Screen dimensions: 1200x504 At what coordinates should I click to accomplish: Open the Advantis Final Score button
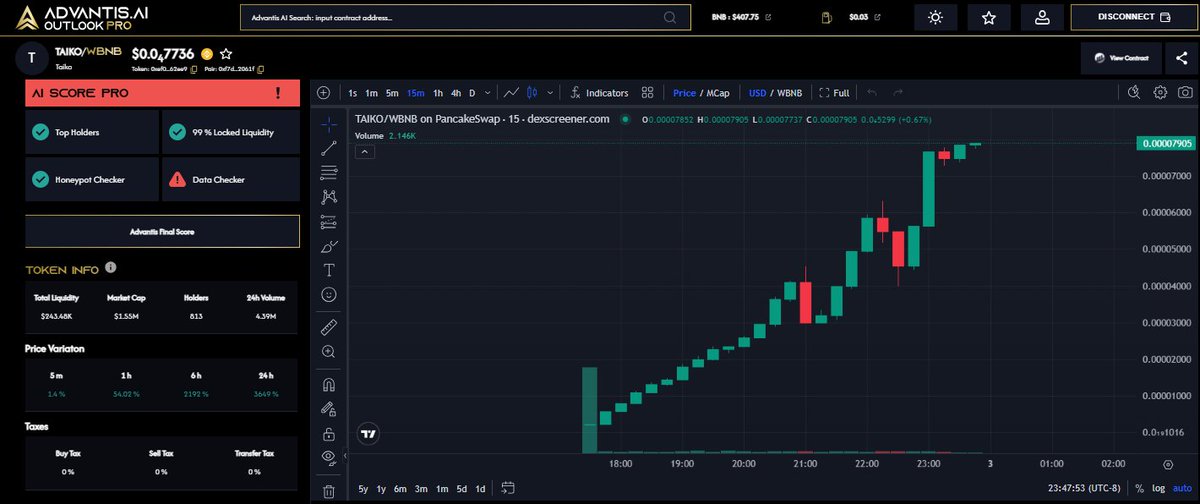[162, 231]
